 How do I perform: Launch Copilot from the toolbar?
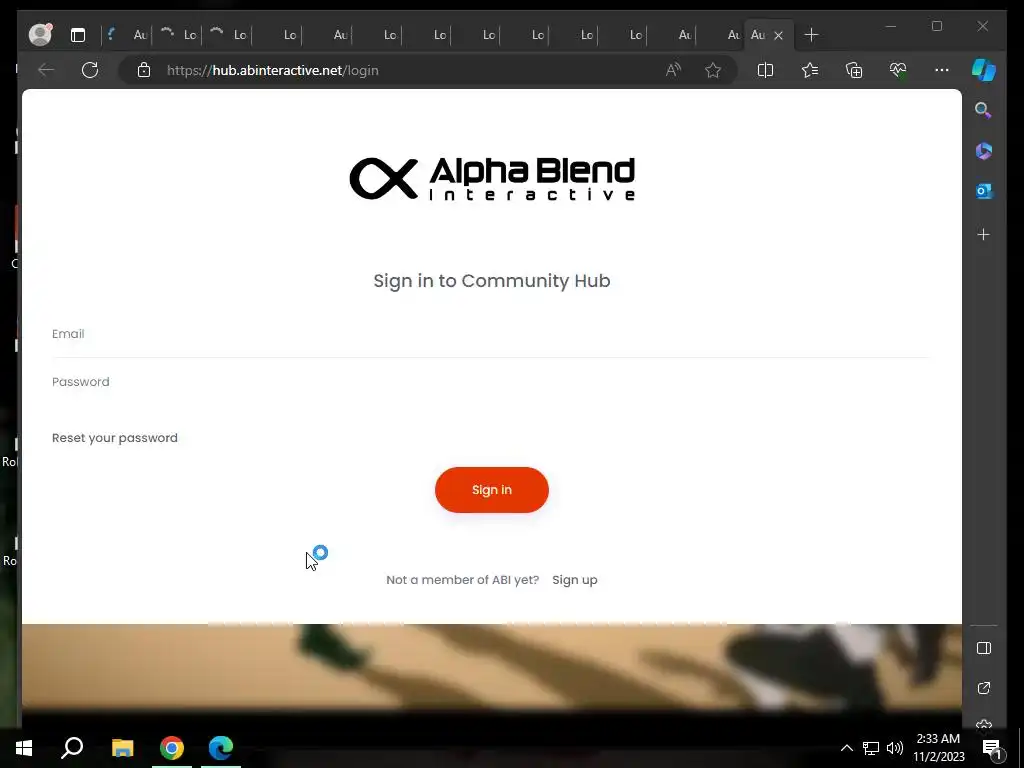pyautogui.click(x=984, y=70)
